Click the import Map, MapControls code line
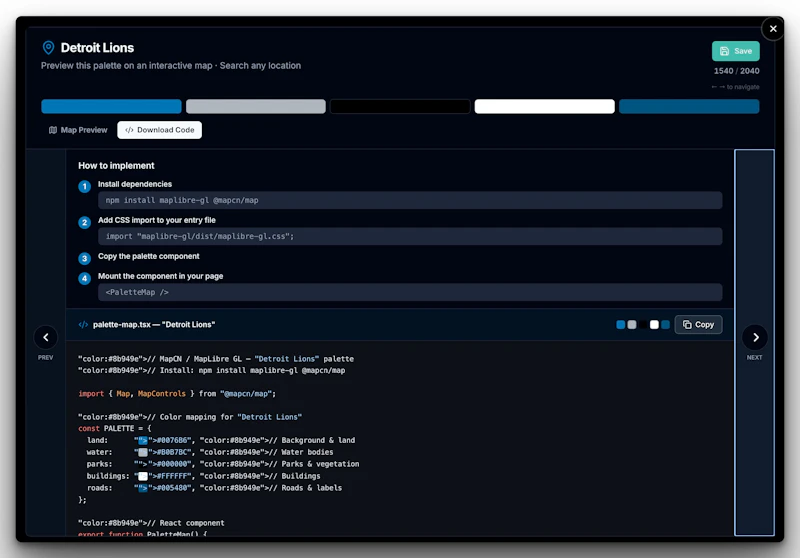This screenshot has width=800, height=558. (x=177, y=394)
